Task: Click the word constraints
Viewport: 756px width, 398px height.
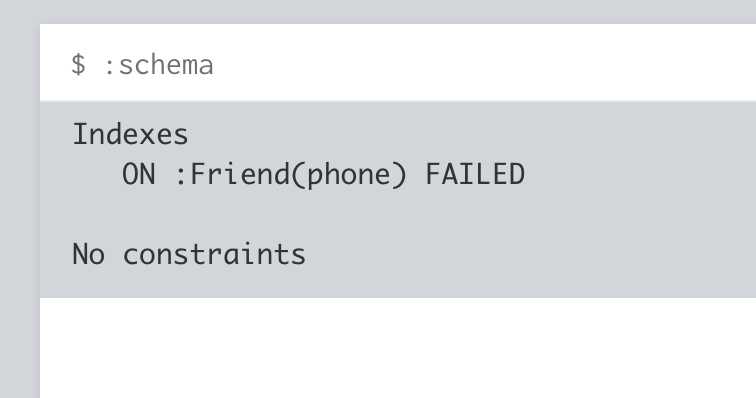Action: click(214, 254)
